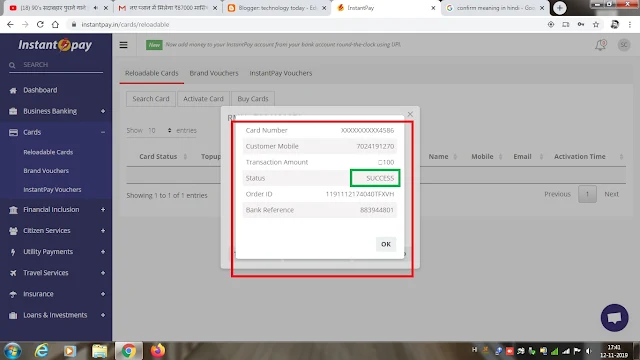Click the taskbar volume icon
This screenshot has height=360, width=640.
[x=588, y=351]
